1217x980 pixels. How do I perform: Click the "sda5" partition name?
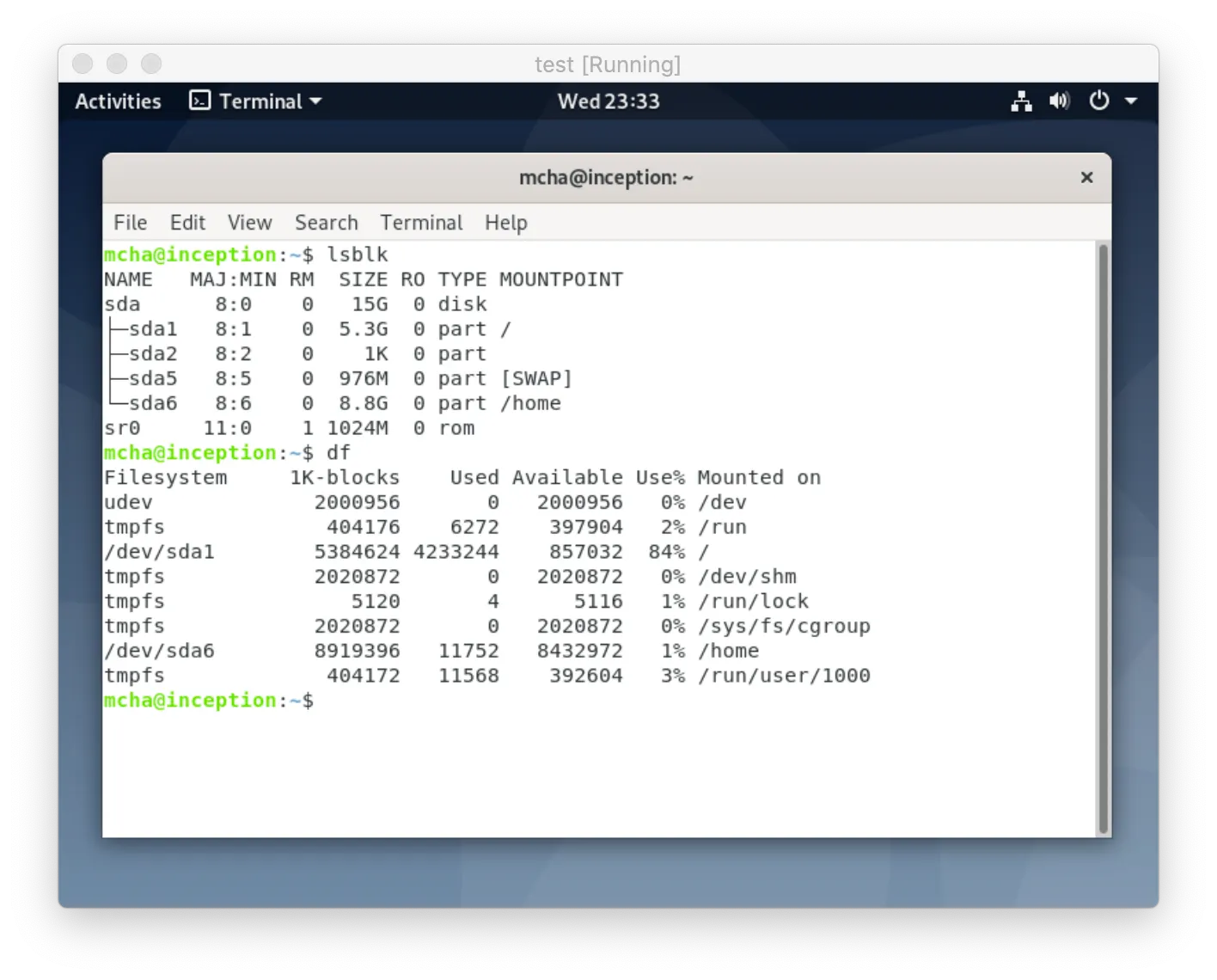pos(153,379)
